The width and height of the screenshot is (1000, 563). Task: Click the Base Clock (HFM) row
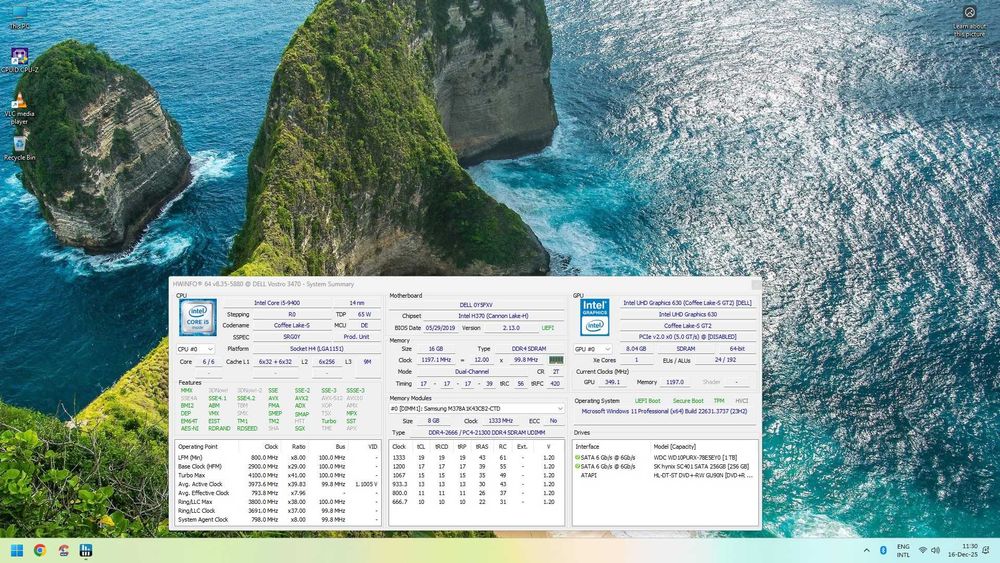click(278, 467)
